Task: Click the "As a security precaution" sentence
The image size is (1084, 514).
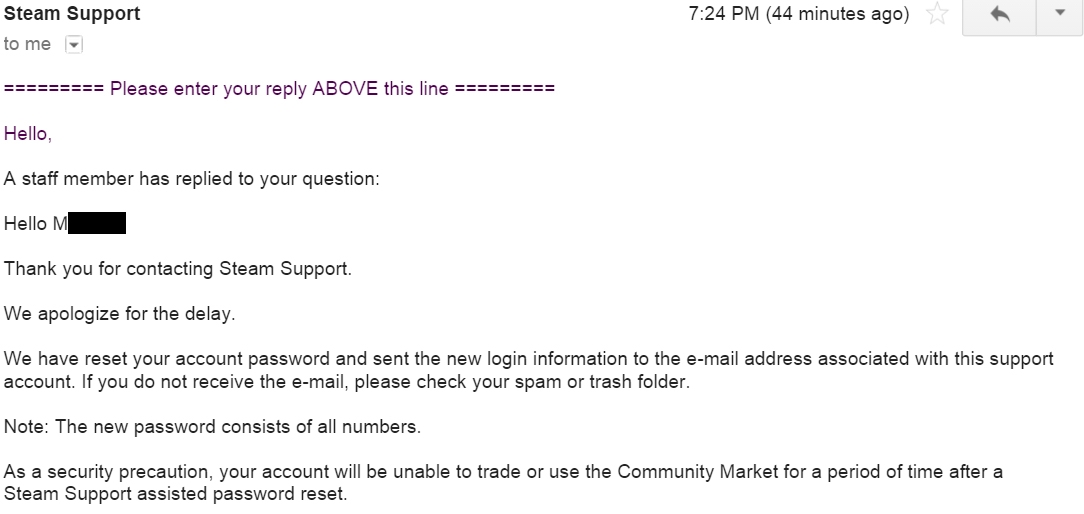Action: click(108, 472)
